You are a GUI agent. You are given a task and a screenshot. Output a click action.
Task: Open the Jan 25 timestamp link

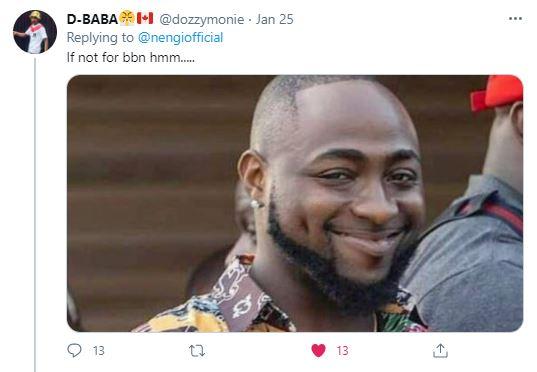(x=275, y=19)
